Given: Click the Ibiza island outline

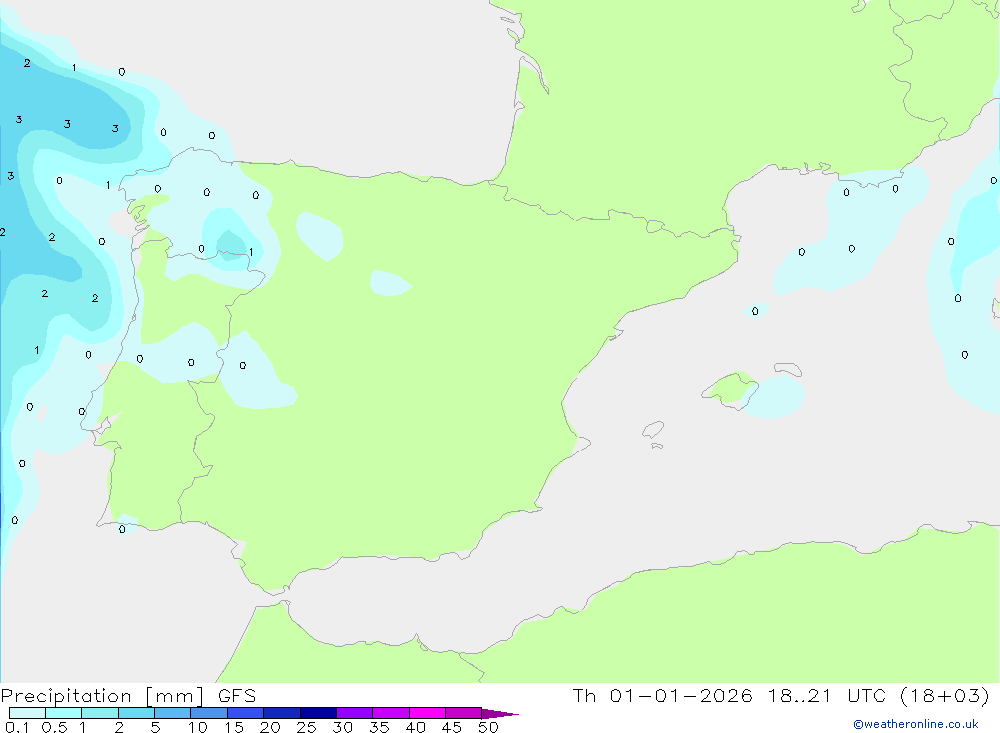Looking at the screenshot, I should coord(653,430).
